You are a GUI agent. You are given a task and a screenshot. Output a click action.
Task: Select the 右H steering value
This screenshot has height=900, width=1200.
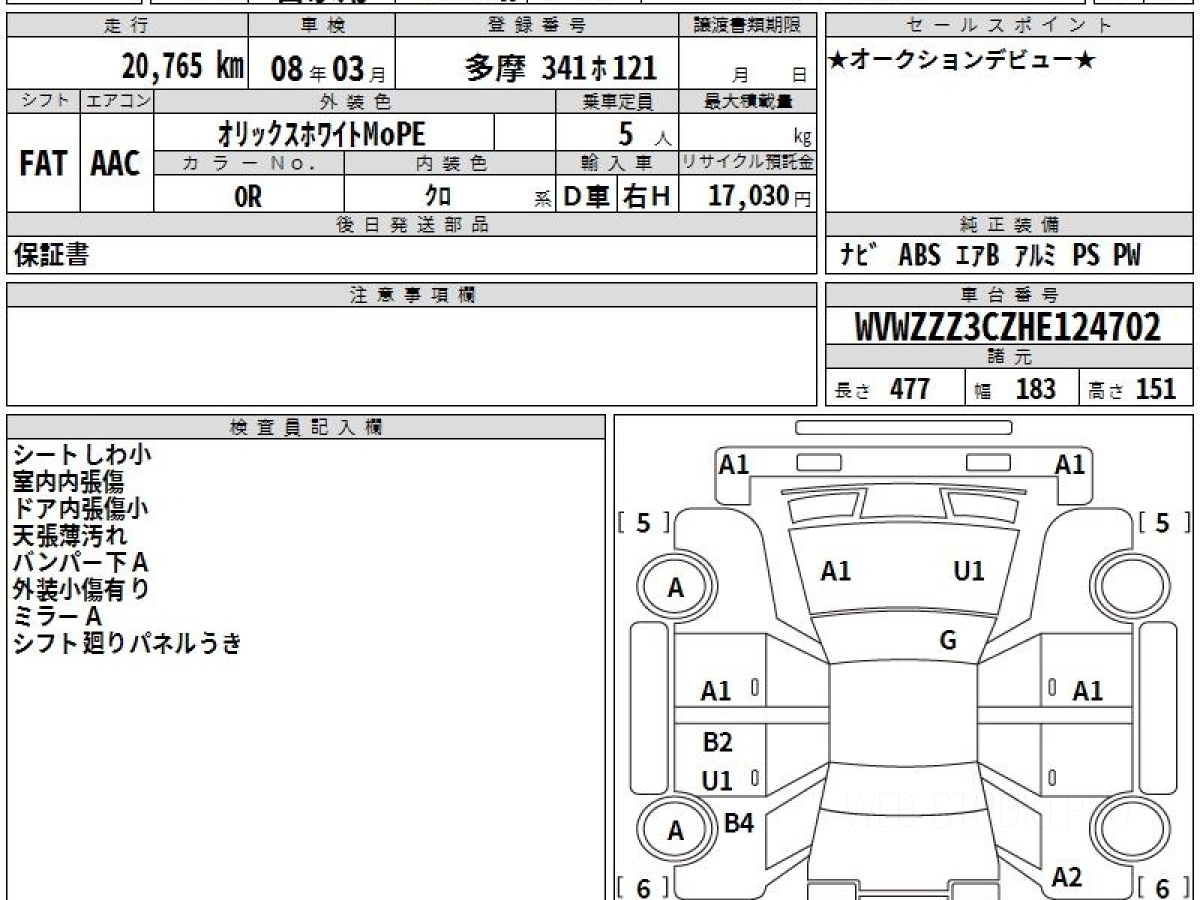(x=647, y=197)
